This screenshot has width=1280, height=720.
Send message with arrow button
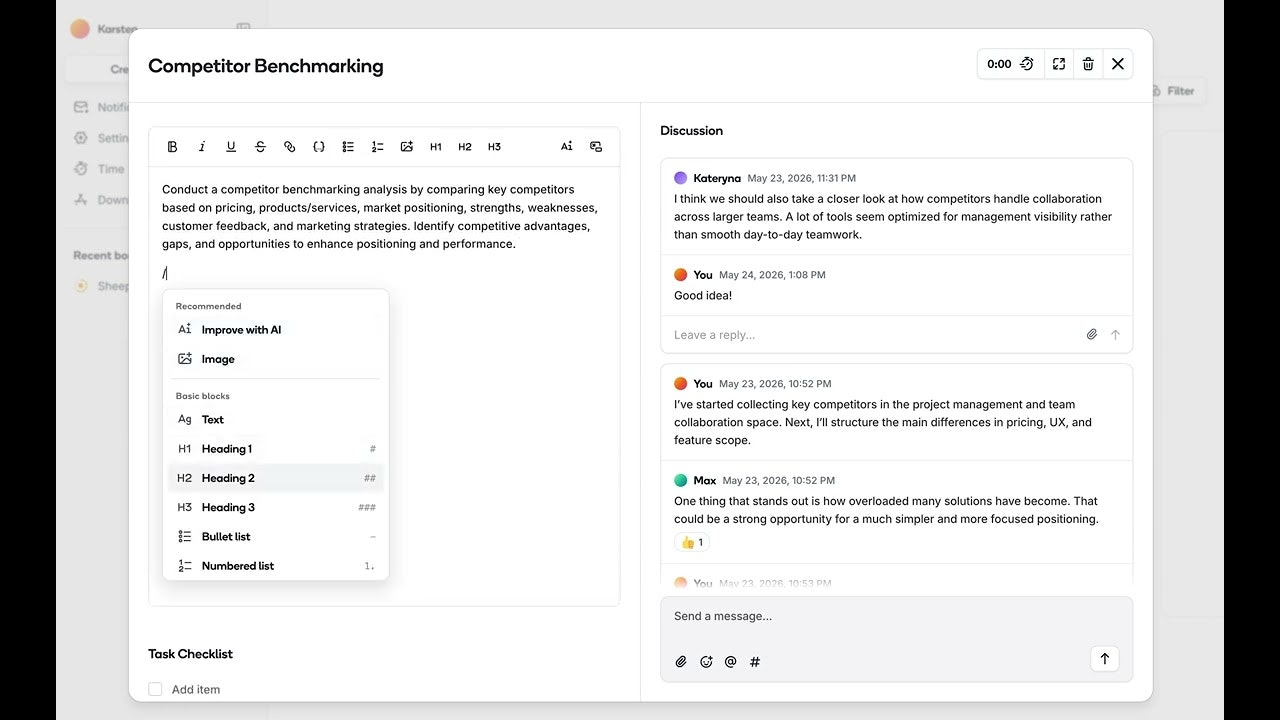[1105, 659]
